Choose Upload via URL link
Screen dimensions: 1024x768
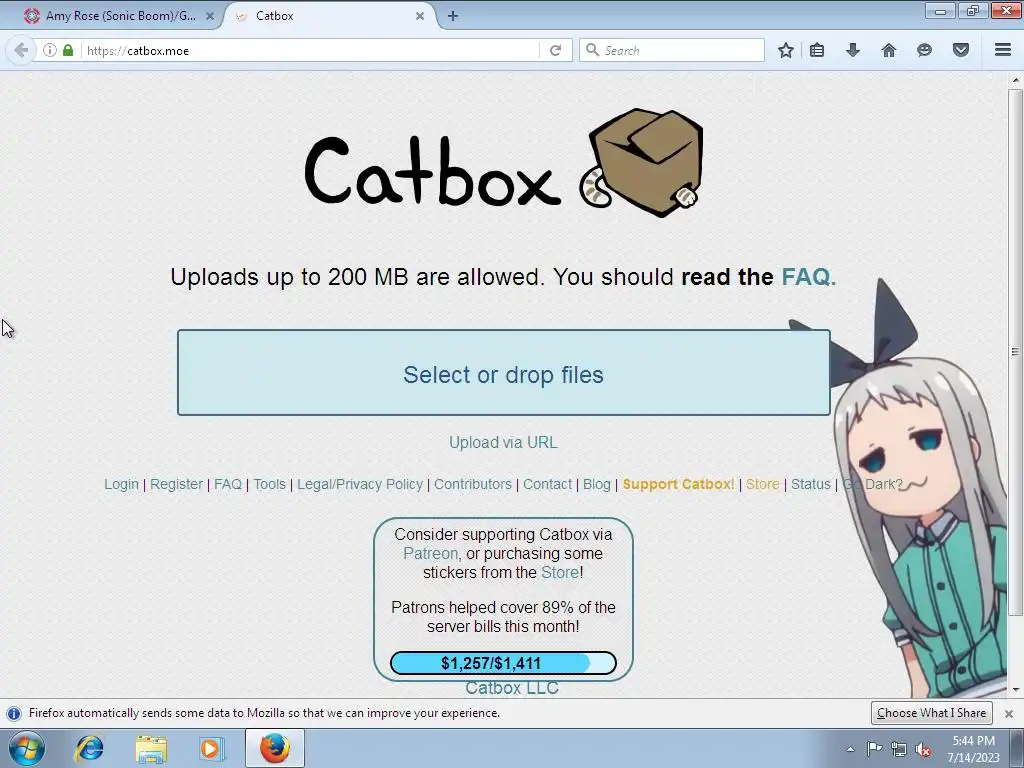504,442
